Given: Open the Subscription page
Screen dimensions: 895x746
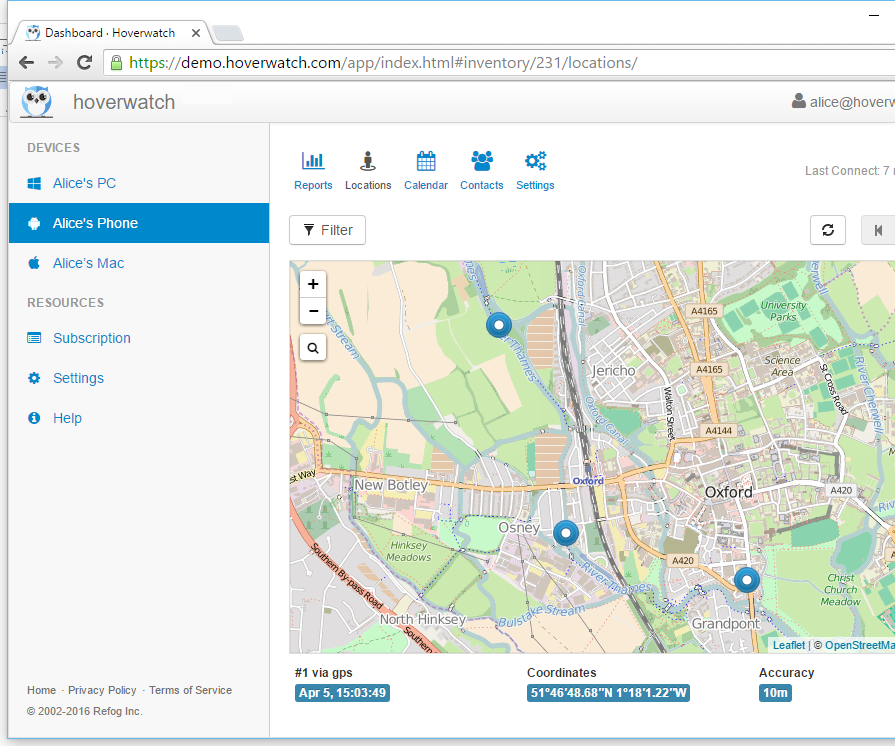Looking at the screenshot, I should pos(91,338).
